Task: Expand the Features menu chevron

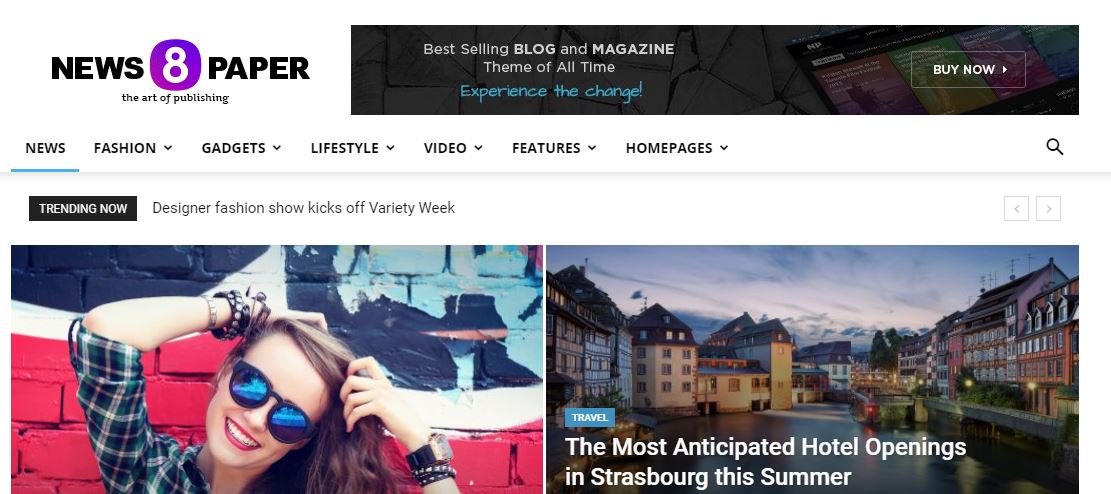Action: pos(592,147)
